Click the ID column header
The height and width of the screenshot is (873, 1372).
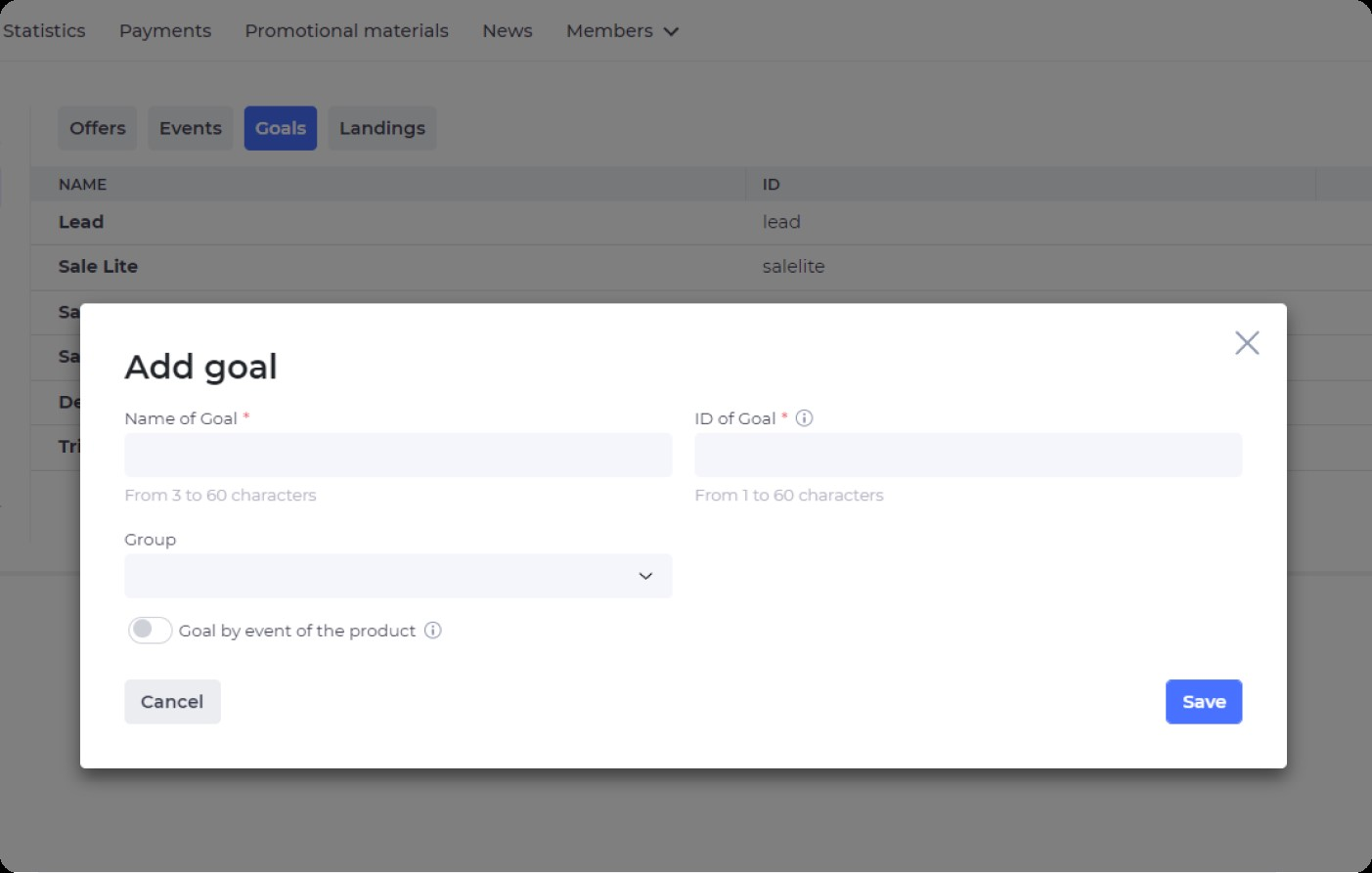click(x=772, y=184)
